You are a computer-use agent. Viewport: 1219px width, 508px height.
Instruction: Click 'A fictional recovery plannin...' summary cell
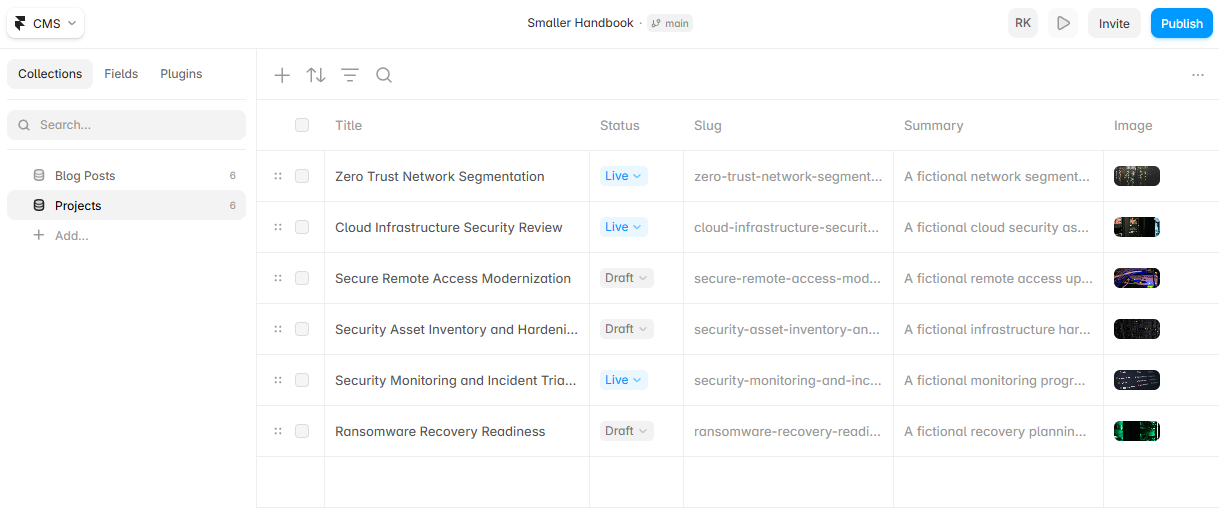tap(998, 431)
